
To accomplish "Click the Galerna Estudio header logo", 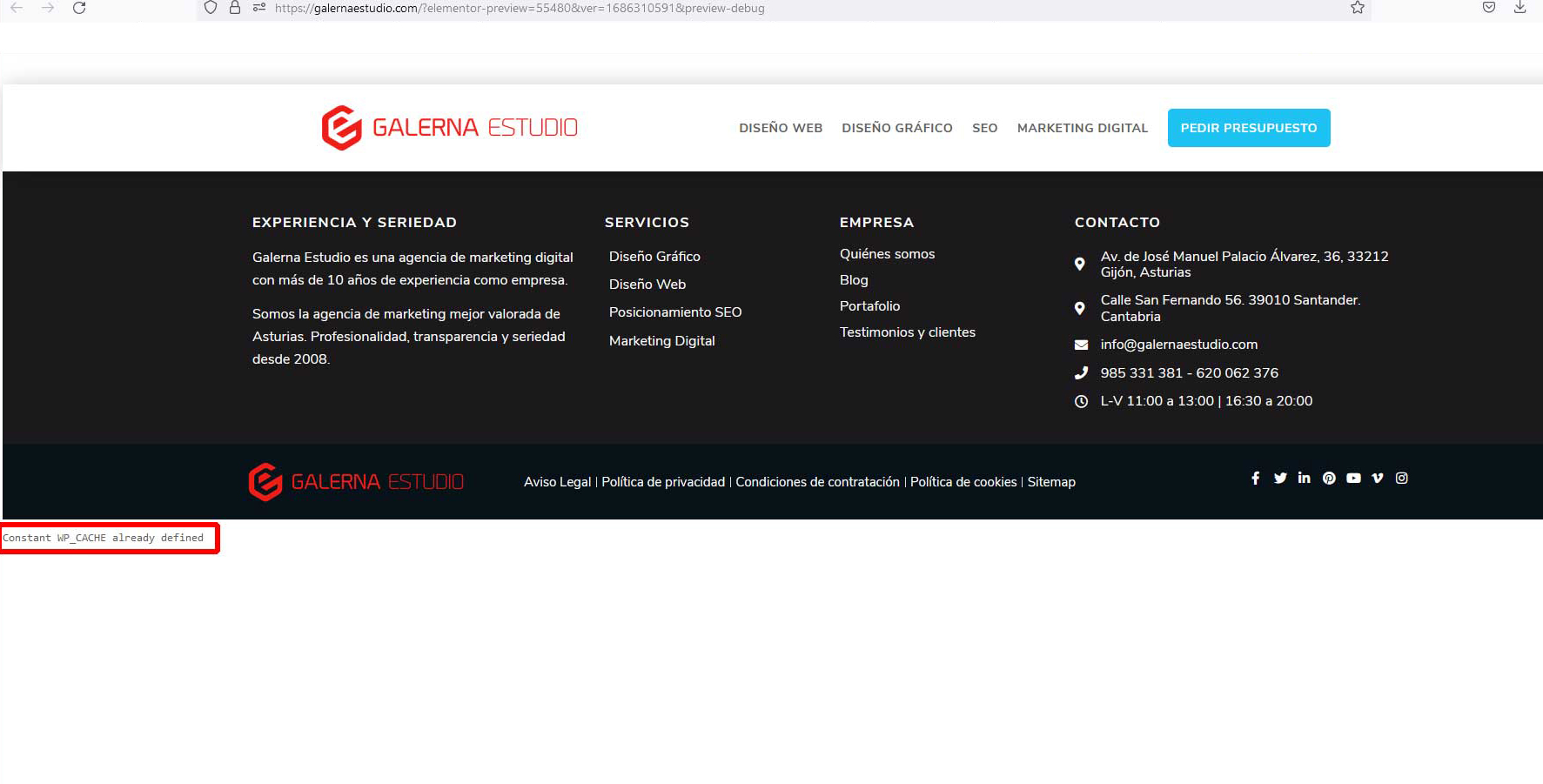I will (449, 128).
